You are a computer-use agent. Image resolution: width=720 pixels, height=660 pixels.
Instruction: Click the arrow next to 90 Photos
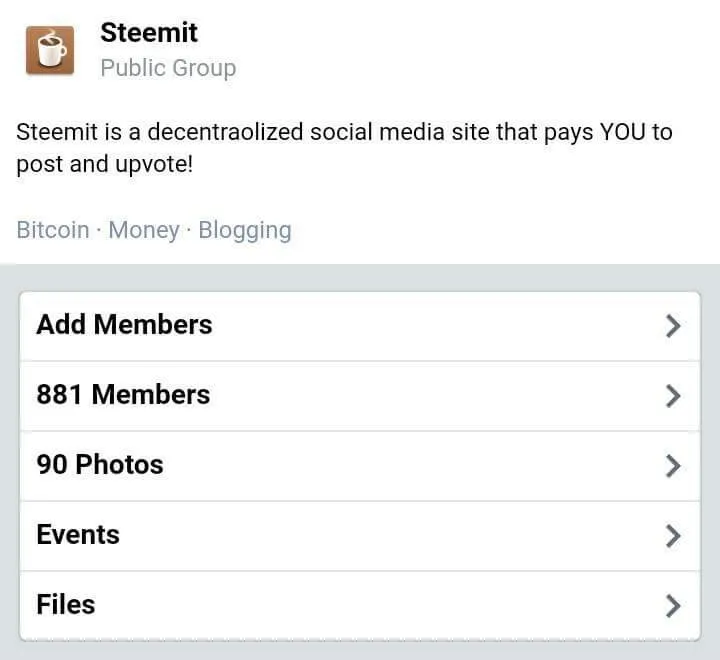click(x=673, y=466)
